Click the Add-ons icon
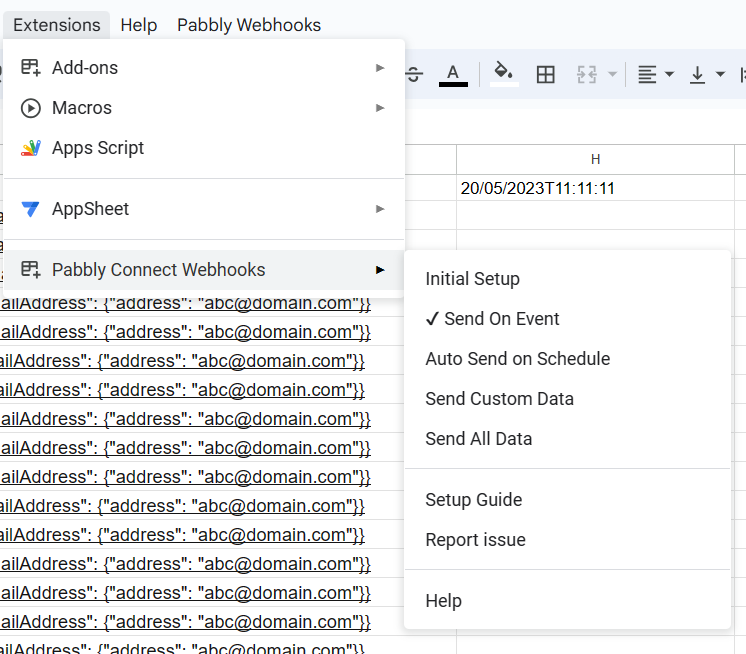 (31, 68)
